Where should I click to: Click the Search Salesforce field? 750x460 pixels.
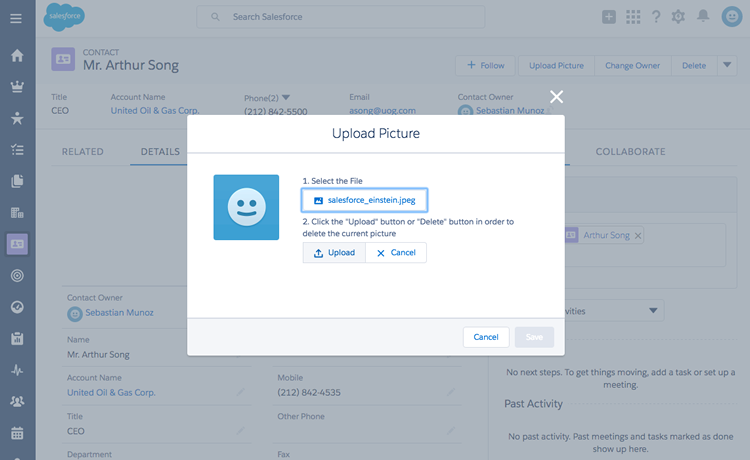[341, 17]
